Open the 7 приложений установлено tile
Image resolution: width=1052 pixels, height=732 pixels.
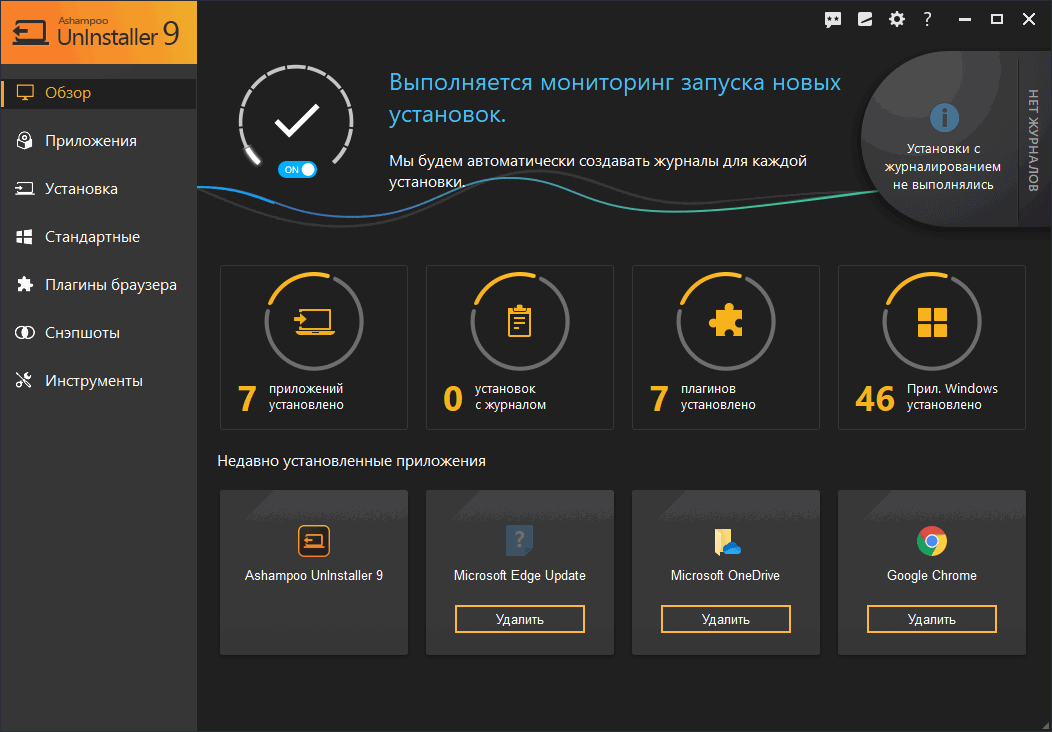(x=313, y=346)
